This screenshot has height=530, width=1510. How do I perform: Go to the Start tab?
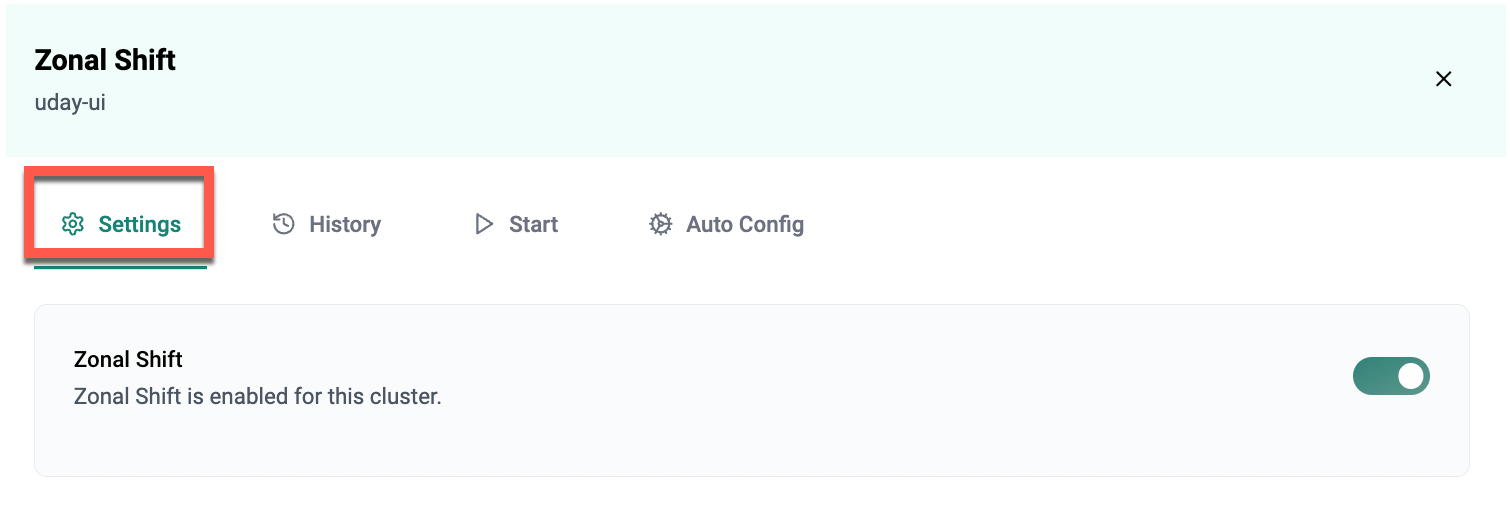533,224
